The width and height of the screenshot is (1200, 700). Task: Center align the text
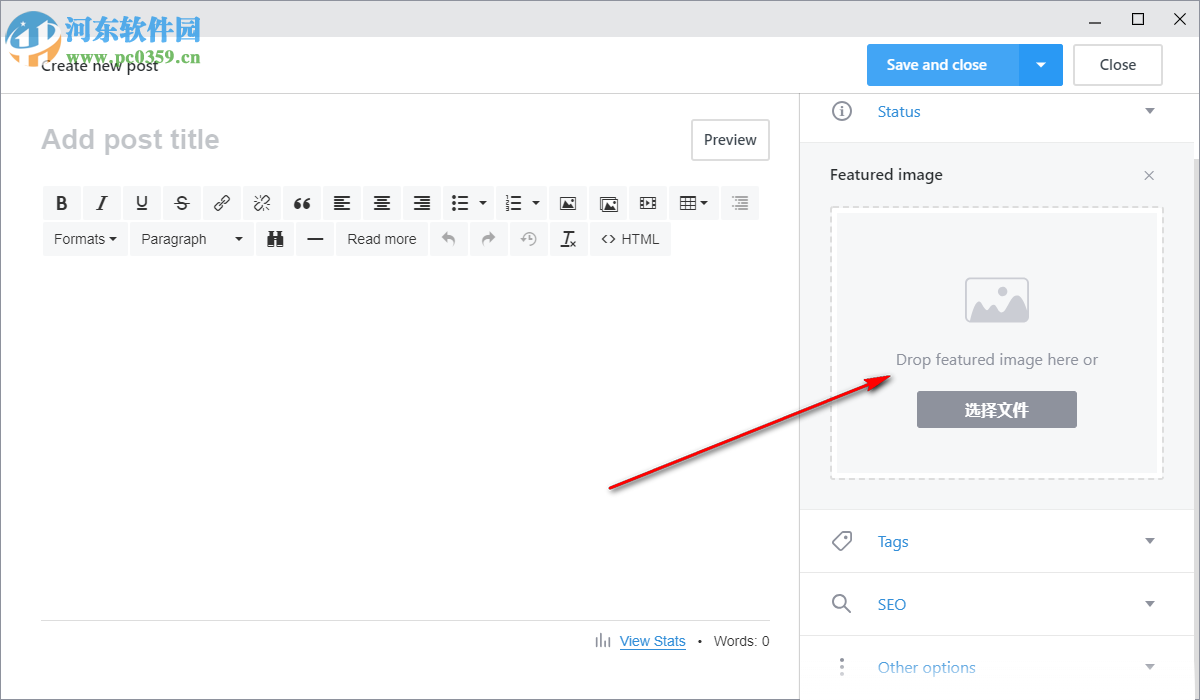382,203
